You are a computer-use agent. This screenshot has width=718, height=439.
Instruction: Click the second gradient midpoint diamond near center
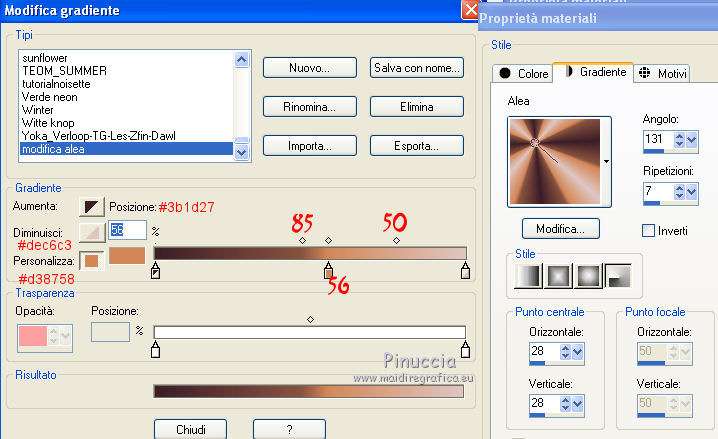[328, 240]
